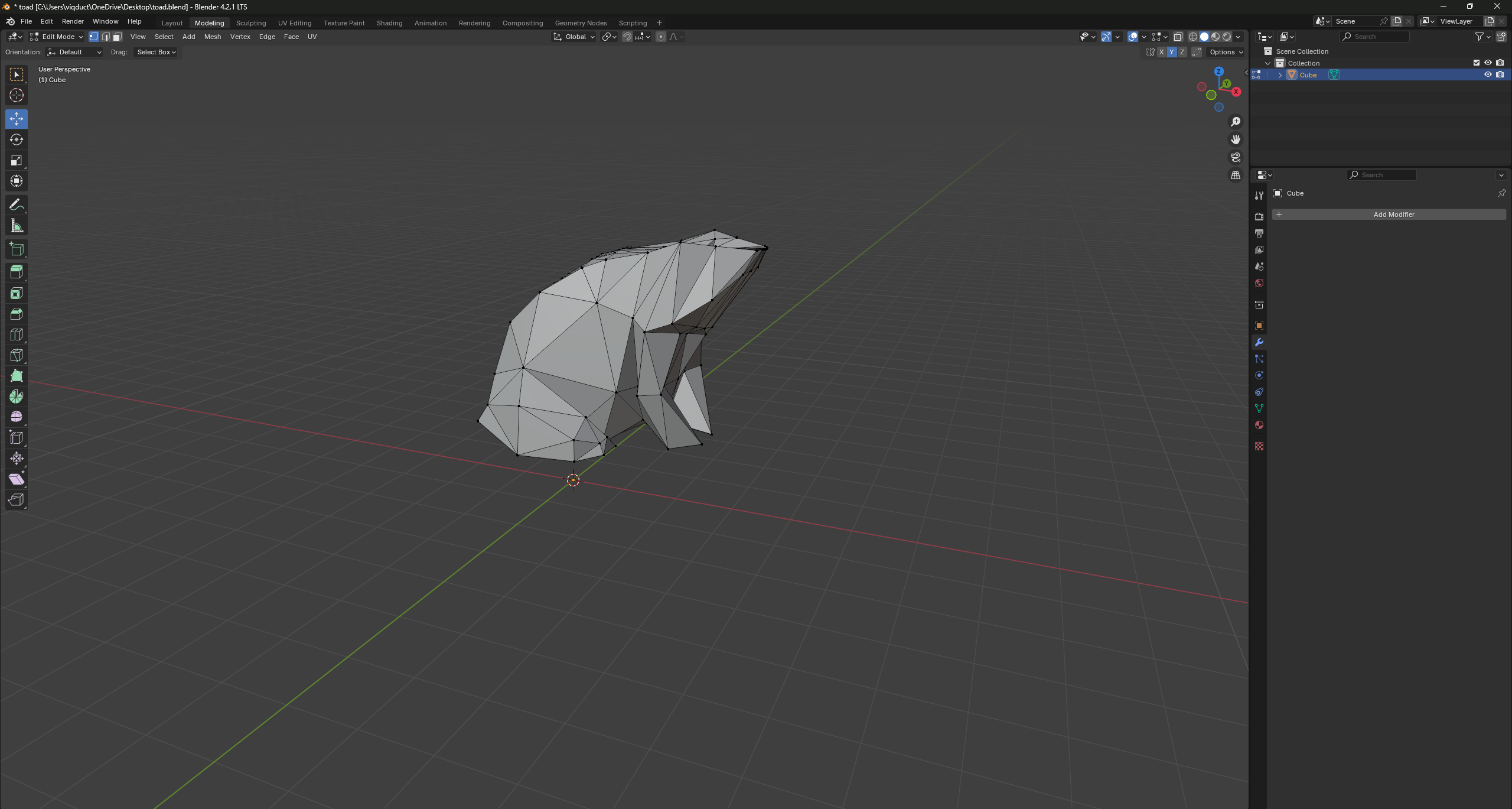
Task: Open the Mesh menu
Action: click(x=213, y=37)
